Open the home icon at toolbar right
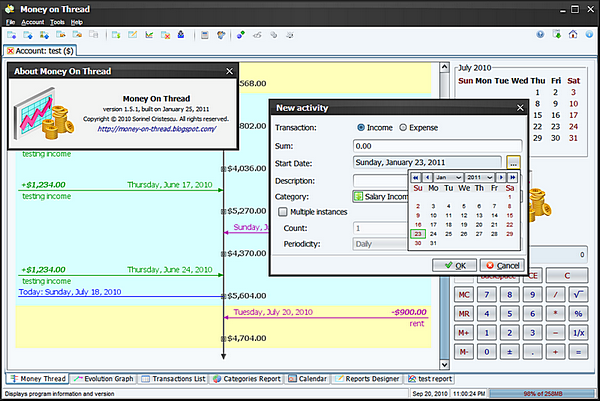Viewport: 600px width, 401px height. pyautogui.click(x=573, y=34)
